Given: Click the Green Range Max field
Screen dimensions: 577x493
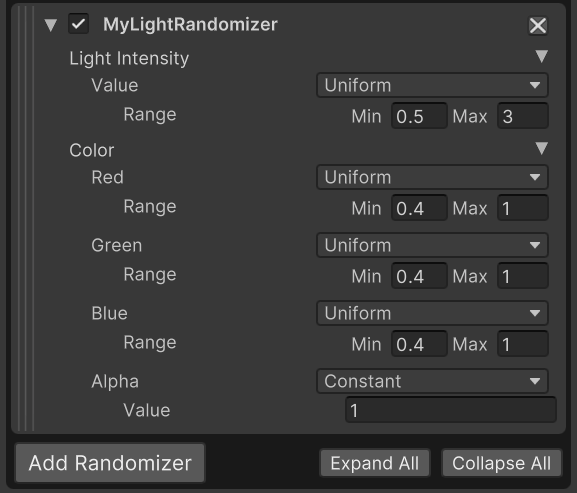Looking at the screenshot, I should (523, 276).
